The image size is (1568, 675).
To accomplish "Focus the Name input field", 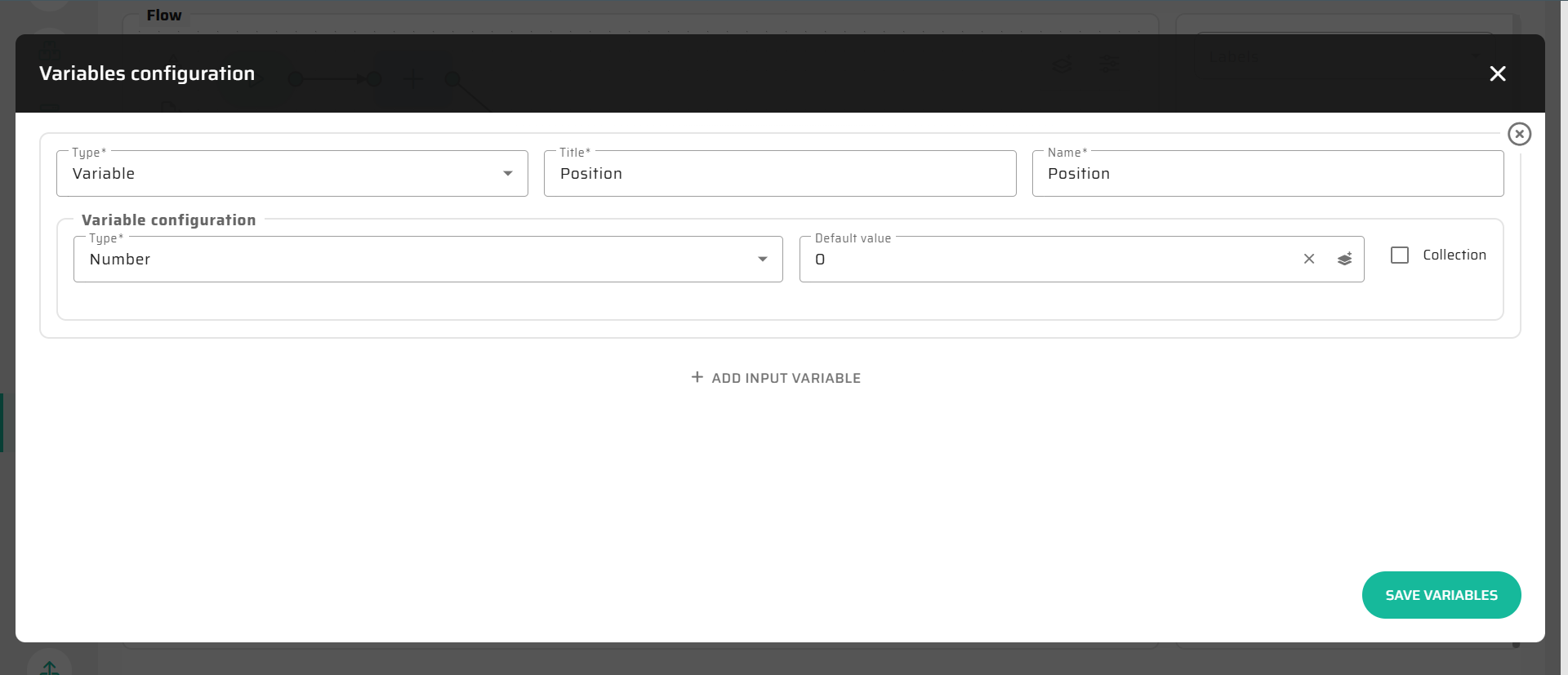I will point(1267,173).
